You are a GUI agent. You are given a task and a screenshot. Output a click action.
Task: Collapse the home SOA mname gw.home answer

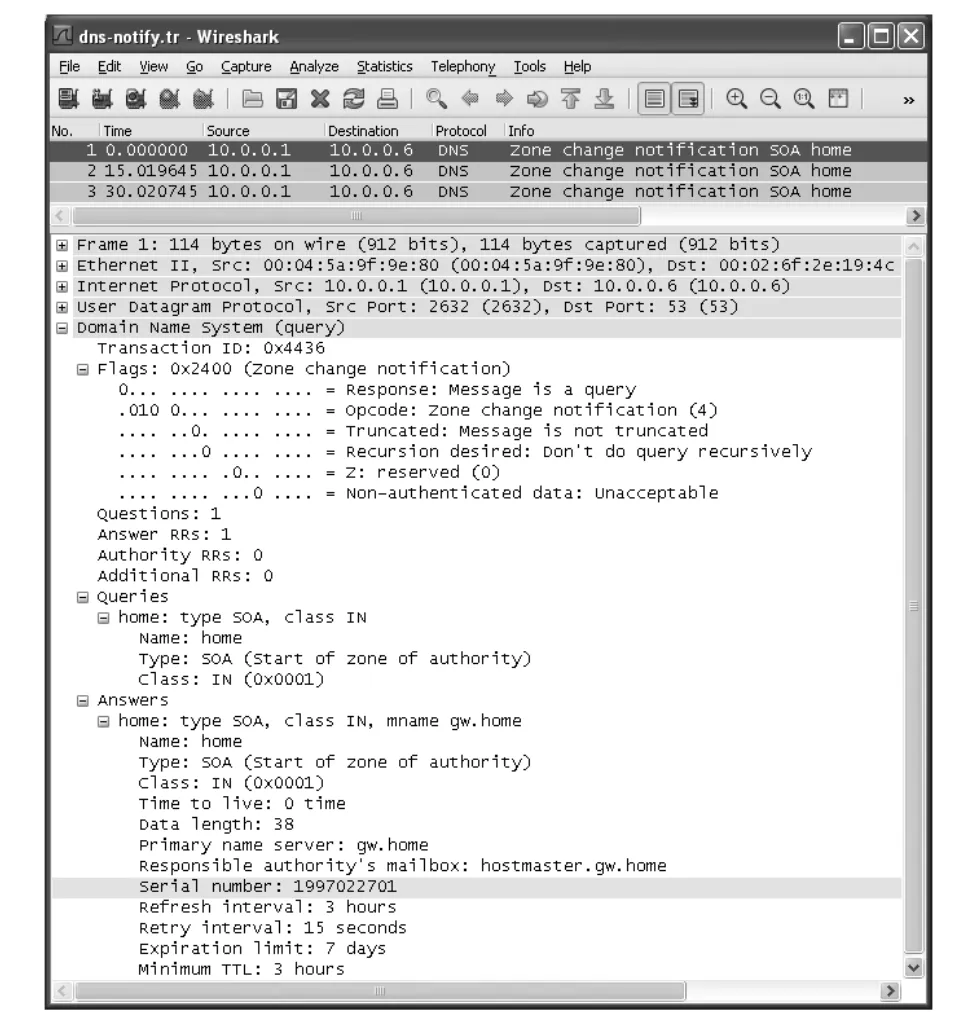(x=103, y=722)
